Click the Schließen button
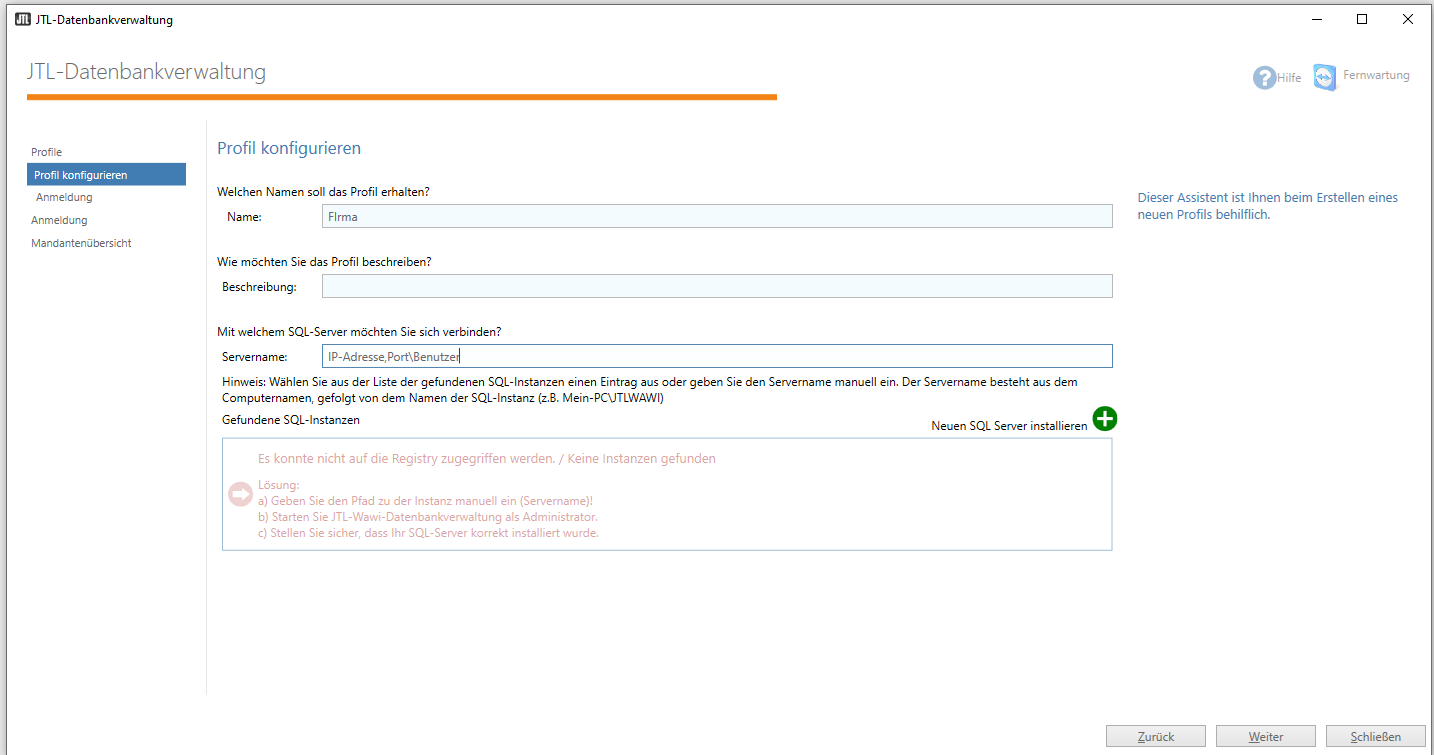Image resolution: width=1434 pixels, height=755 pixels. pos(1376,736)
